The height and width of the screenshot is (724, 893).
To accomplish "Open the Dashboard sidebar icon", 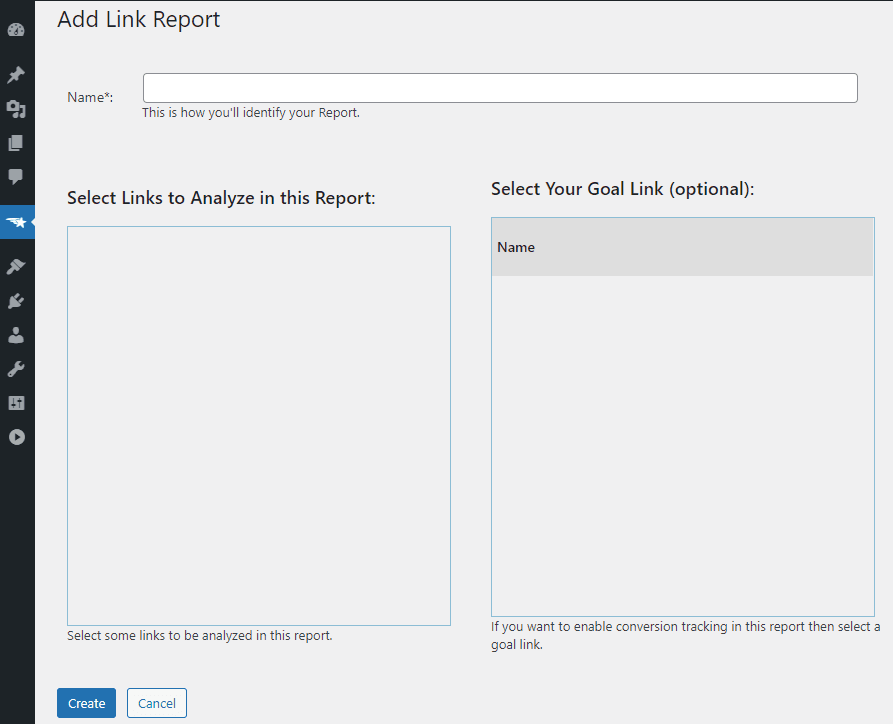I will (16, 30).
